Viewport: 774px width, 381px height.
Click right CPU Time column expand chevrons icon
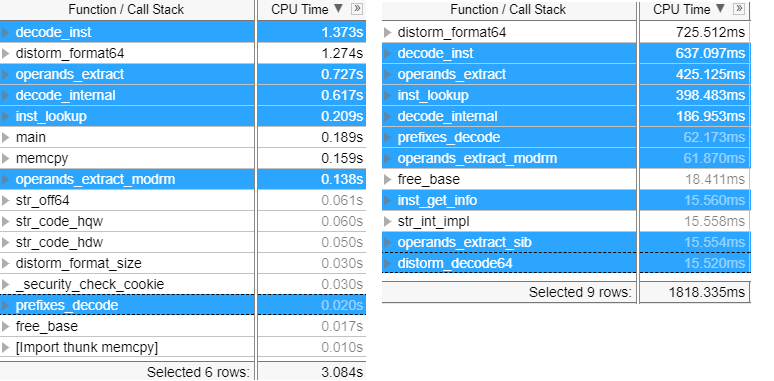[739, 9]
